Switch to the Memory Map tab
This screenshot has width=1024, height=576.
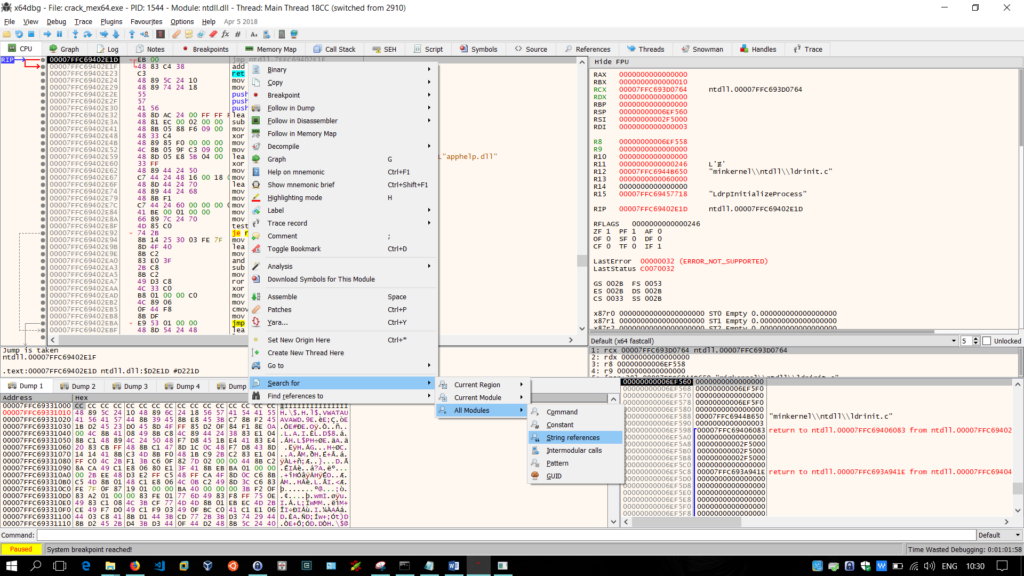coord(269,49)
